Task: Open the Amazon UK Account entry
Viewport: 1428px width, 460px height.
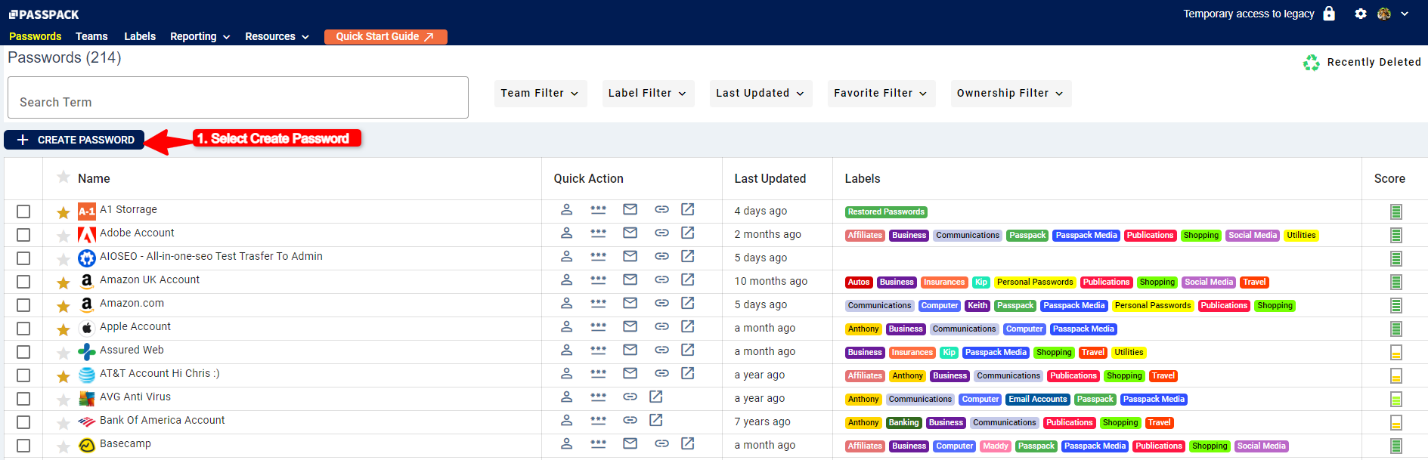Action: pyautogui.click(x=150, y=280)
